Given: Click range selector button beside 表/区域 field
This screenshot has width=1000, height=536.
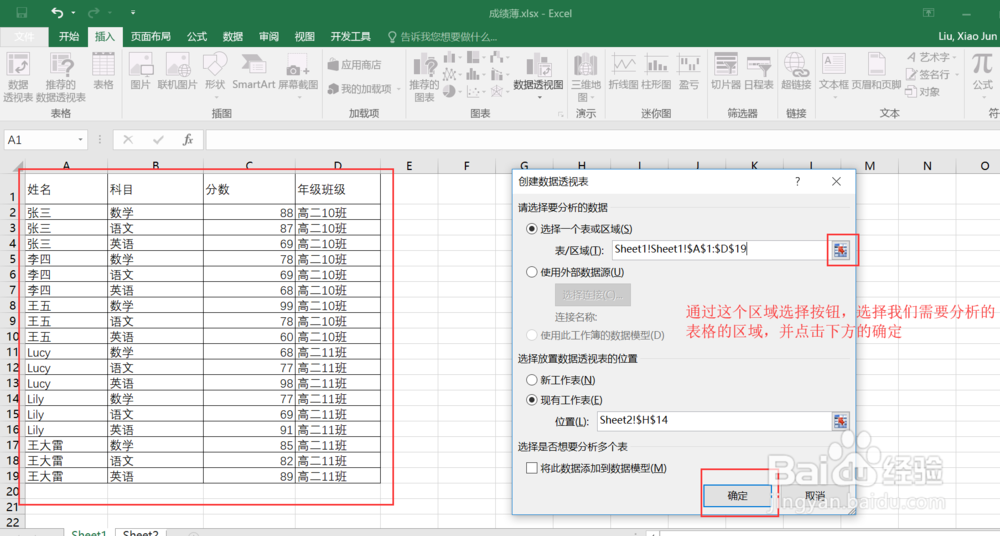Looking at the screenshot, I should 841,250.
